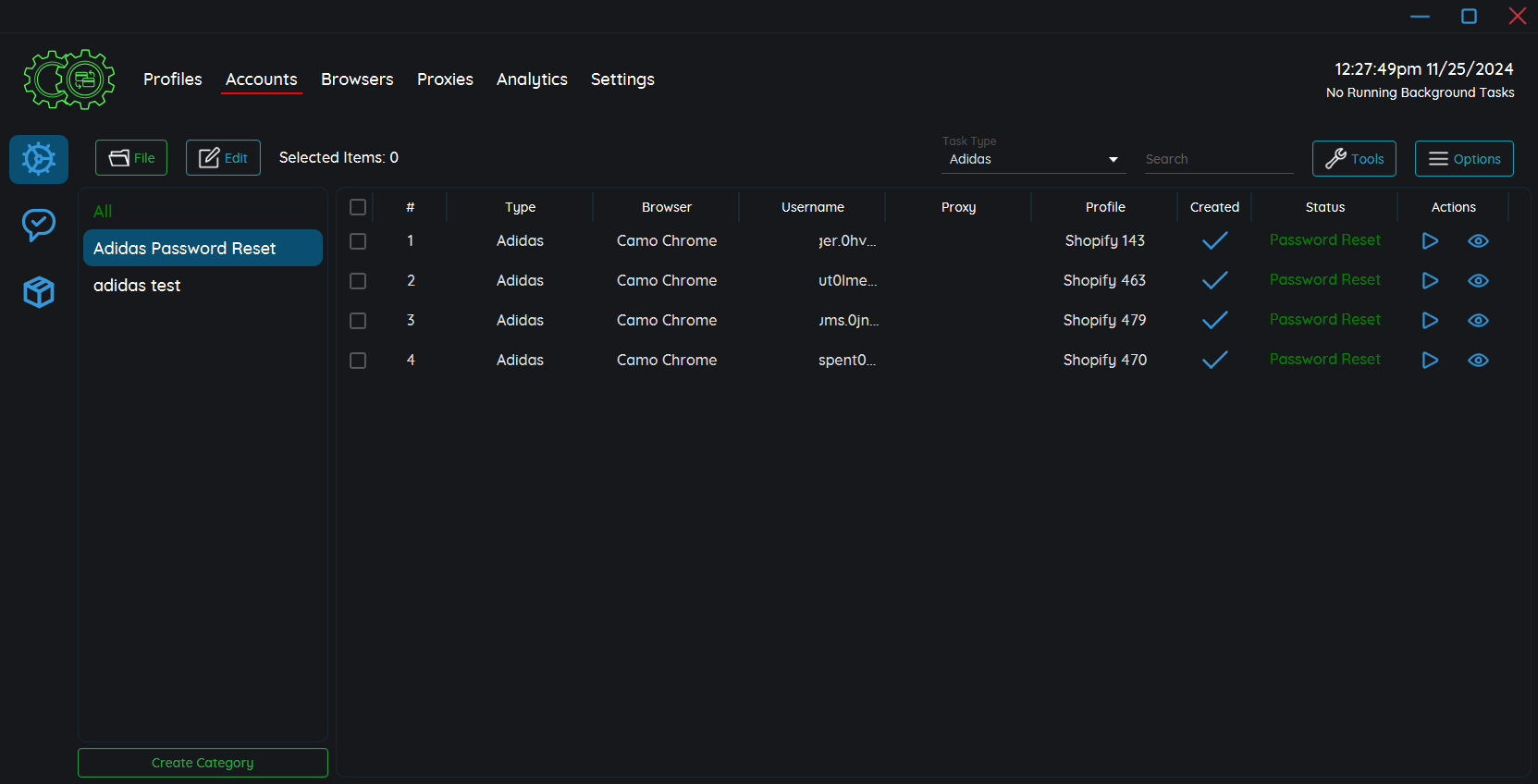Open the Options menu button
The height and width of the screenshot is (784, 1538).
click(x=1464, y=158)
